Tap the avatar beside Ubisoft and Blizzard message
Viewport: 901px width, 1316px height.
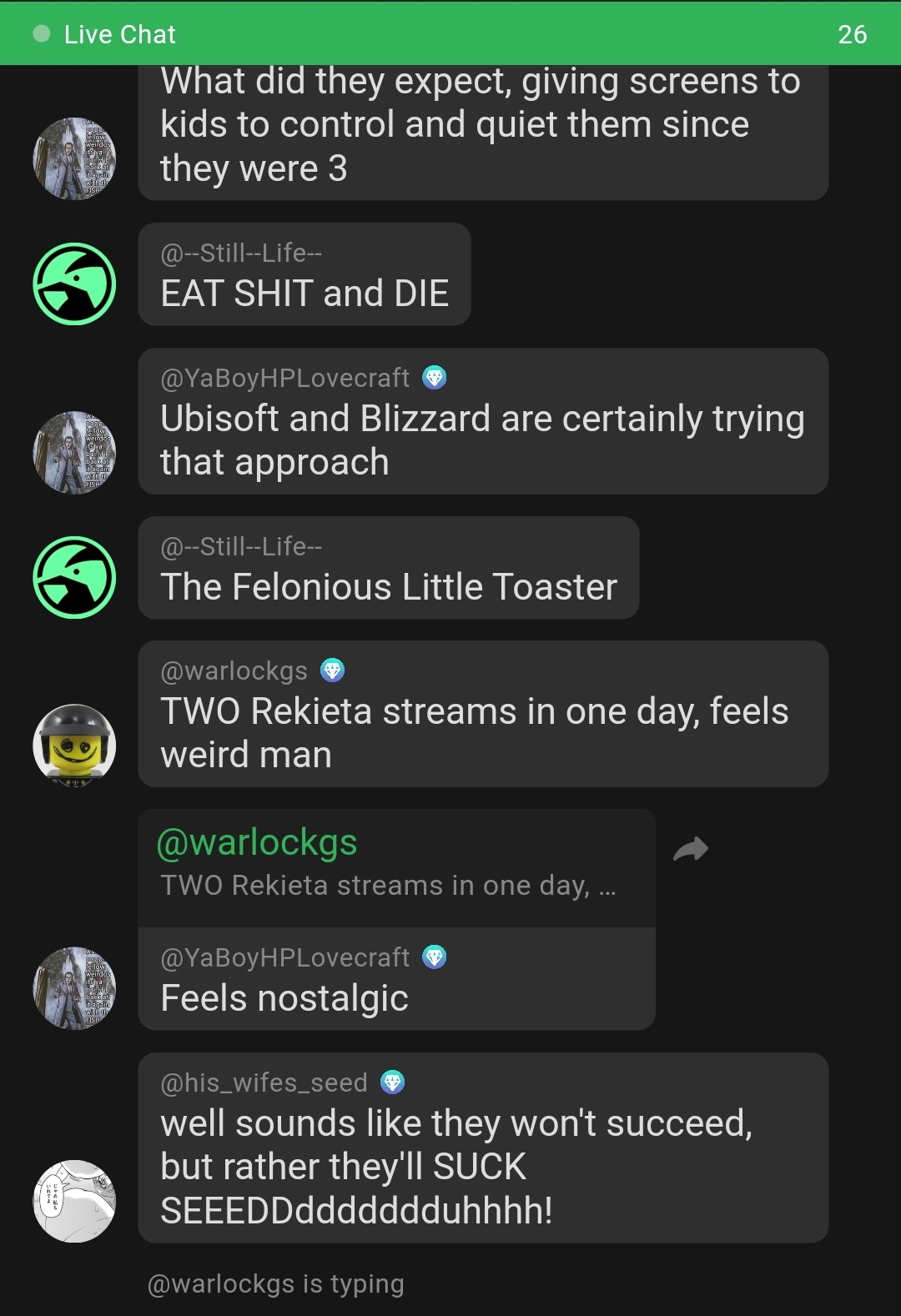tap(74, 453)
